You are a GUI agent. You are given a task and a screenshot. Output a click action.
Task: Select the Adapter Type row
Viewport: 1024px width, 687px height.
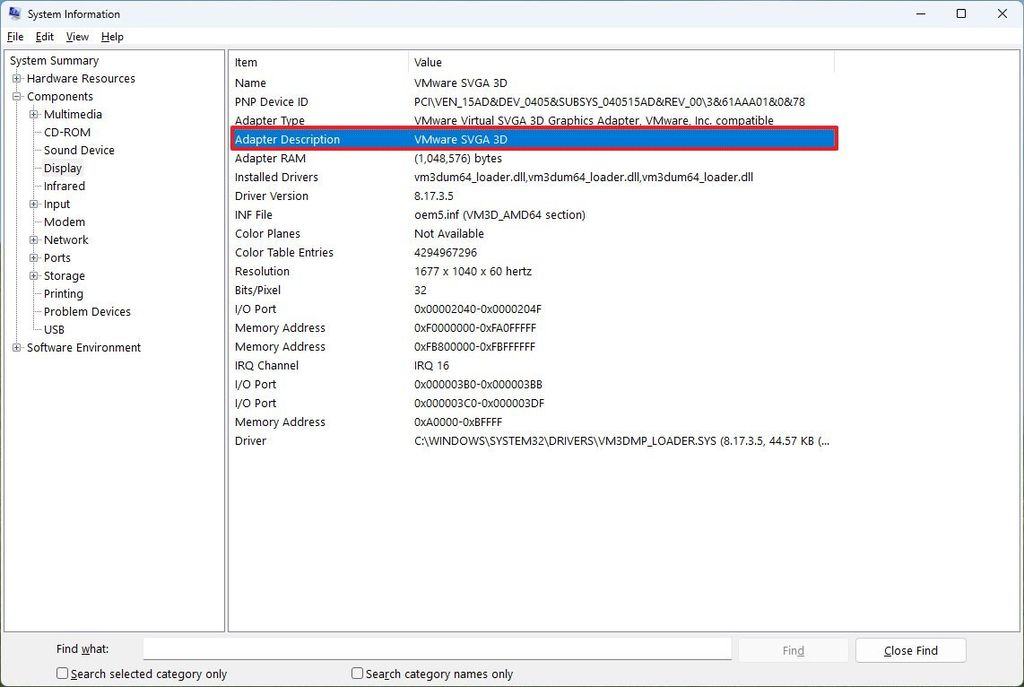pos(534,120)
